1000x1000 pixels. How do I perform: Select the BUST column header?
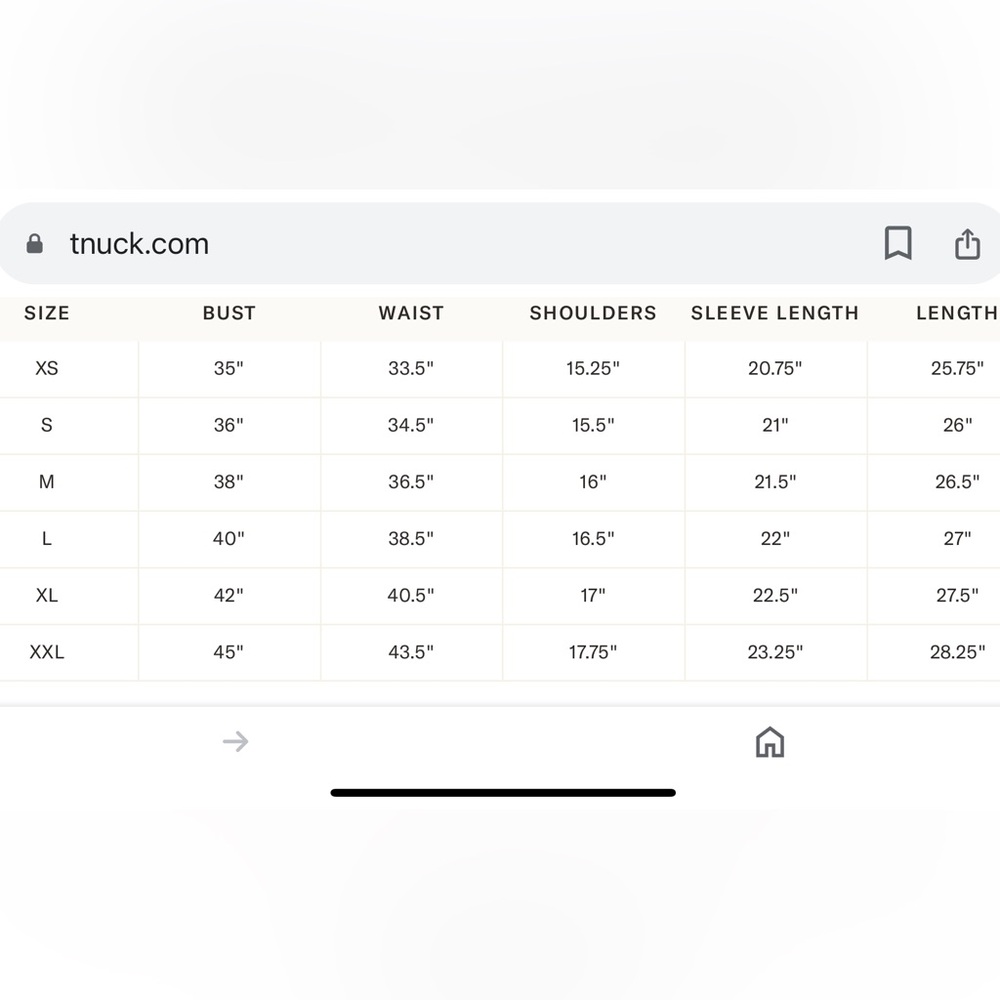pos(230,313)
